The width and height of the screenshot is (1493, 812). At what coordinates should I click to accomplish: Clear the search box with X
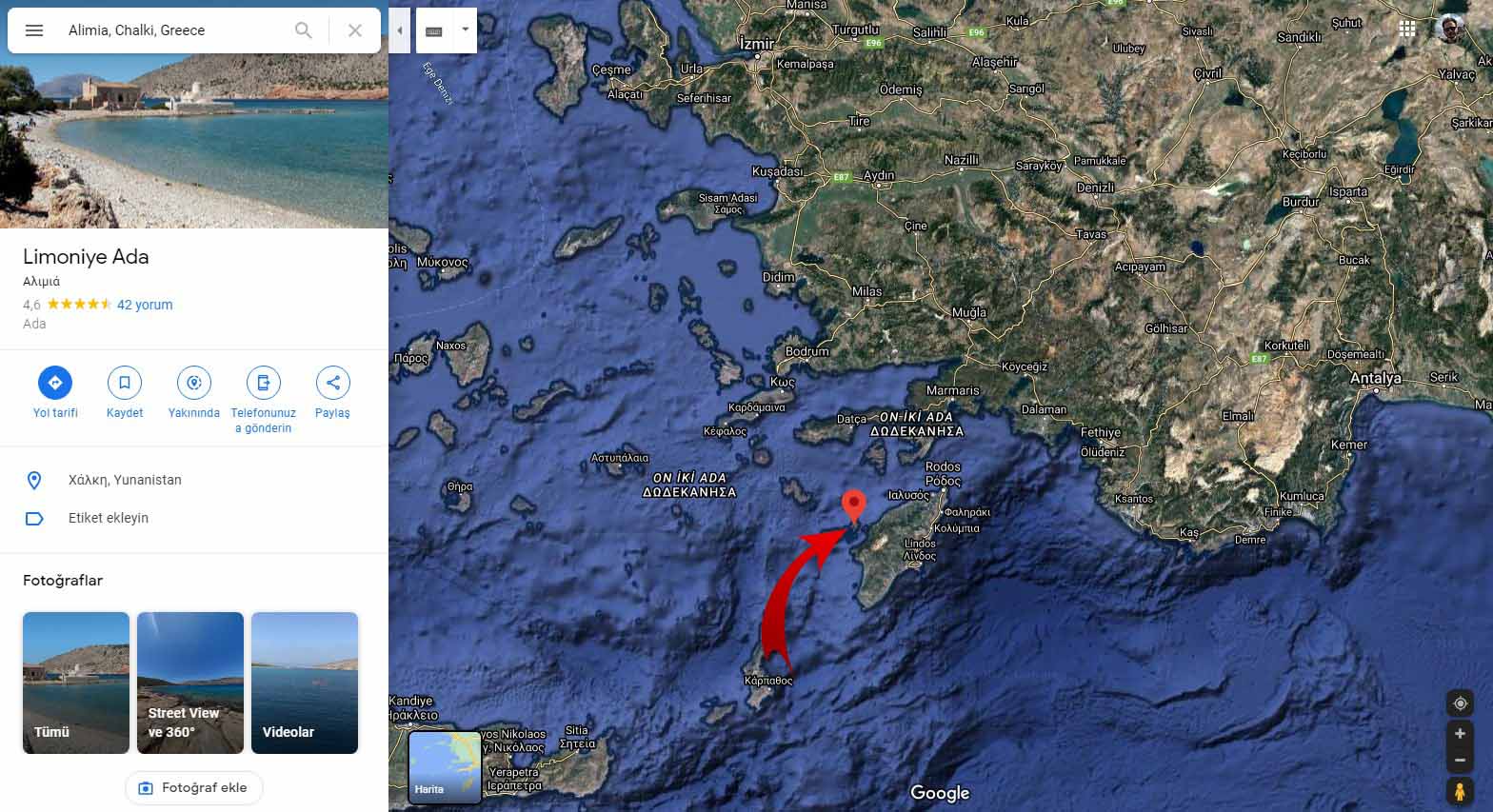[x=355, y=30]
